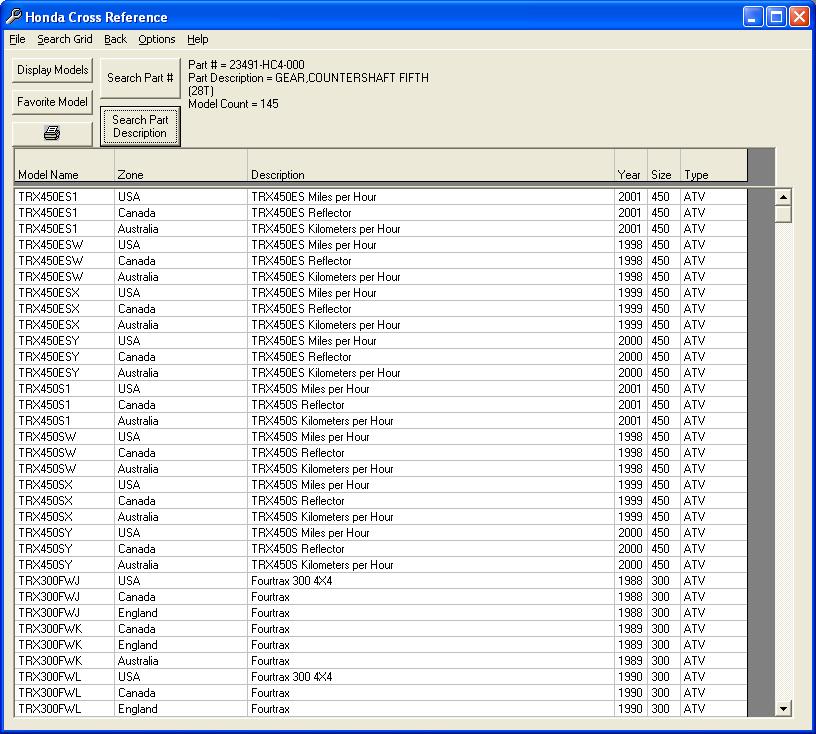The image size is (816, 734).
Task: Click the Search Part Description button
Action: pyautogui.click(x=139, y=126)
